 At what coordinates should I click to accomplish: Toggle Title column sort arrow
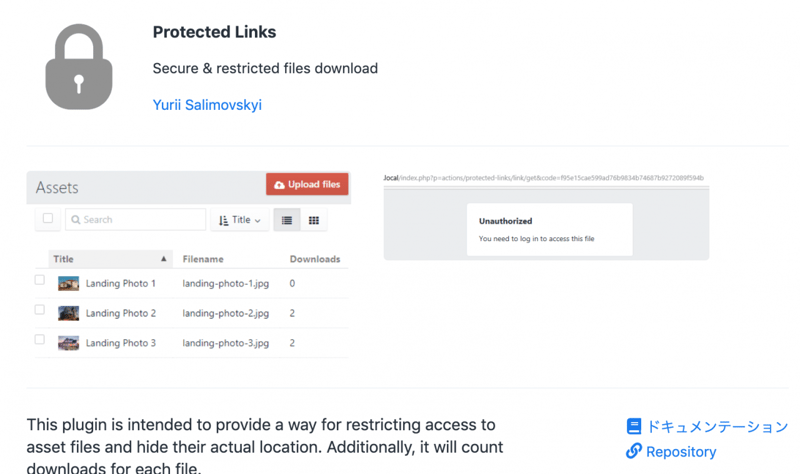pyautogui.click(x=164, y=259)
